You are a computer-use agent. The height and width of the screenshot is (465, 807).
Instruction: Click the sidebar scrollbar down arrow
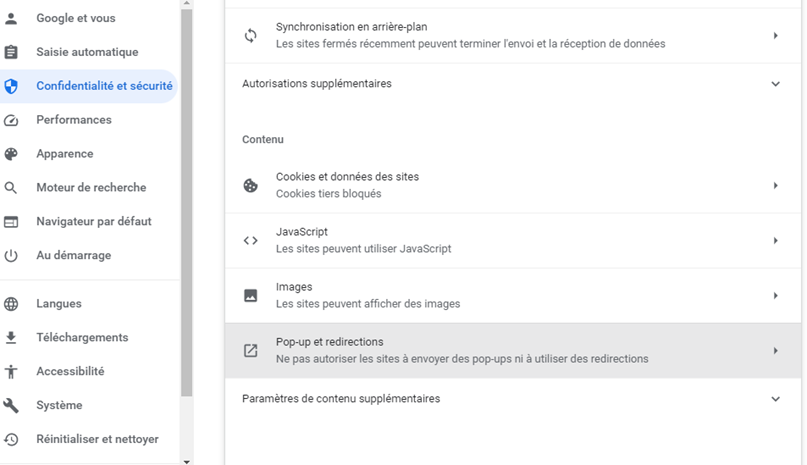click(186, 461)
